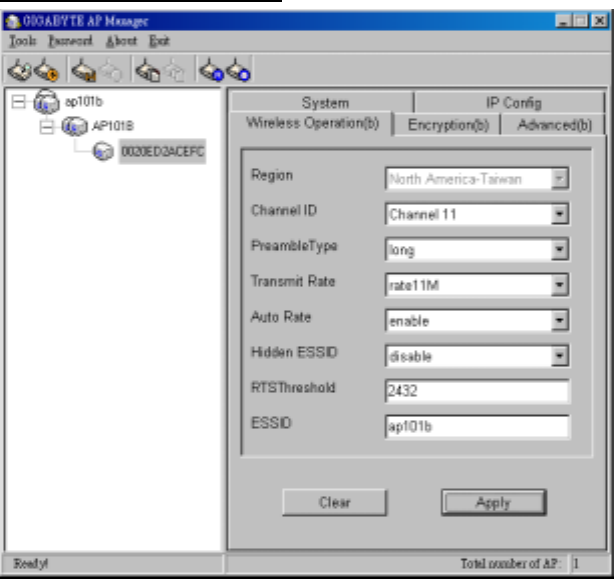Open the Encryption(b) tab
The image size is (614, 579).
[448, 125]
